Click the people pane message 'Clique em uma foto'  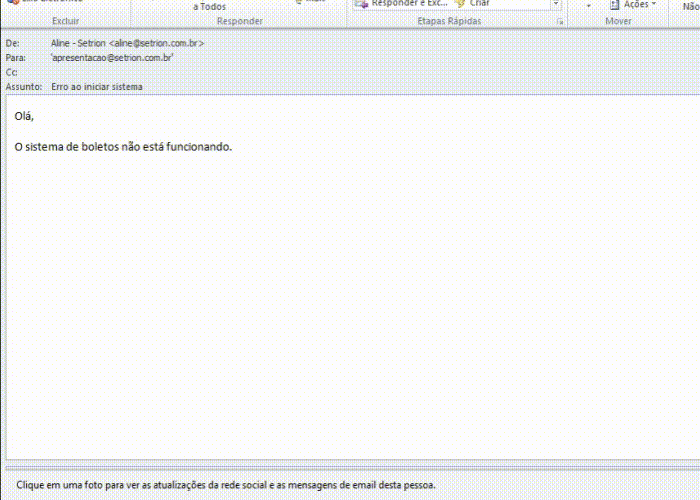(x=226, y=485)
